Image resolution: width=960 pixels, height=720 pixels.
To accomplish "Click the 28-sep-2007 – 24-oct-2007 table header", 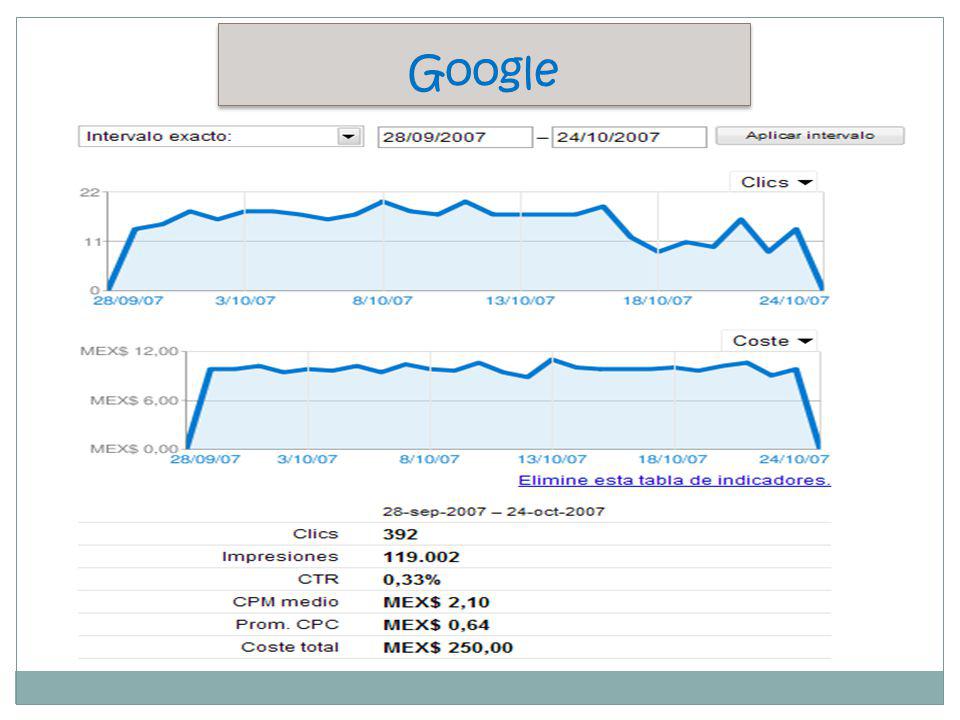I will (x=493, y=511).
